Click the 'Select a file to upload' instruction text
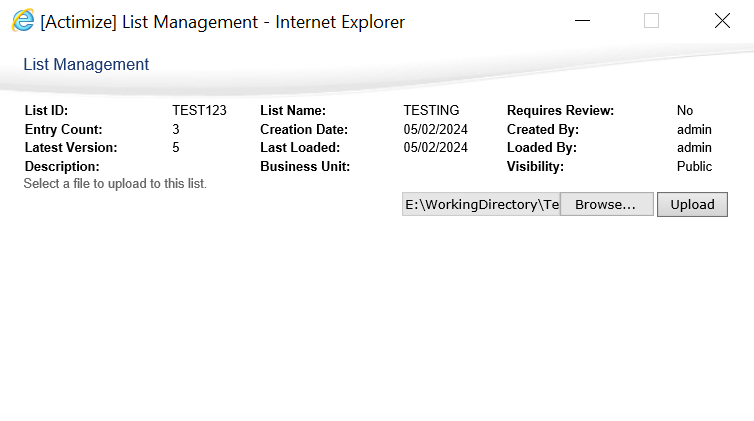The height and width of the screenshot is (421, 754). pyautogui.click(x=115, y=184)
